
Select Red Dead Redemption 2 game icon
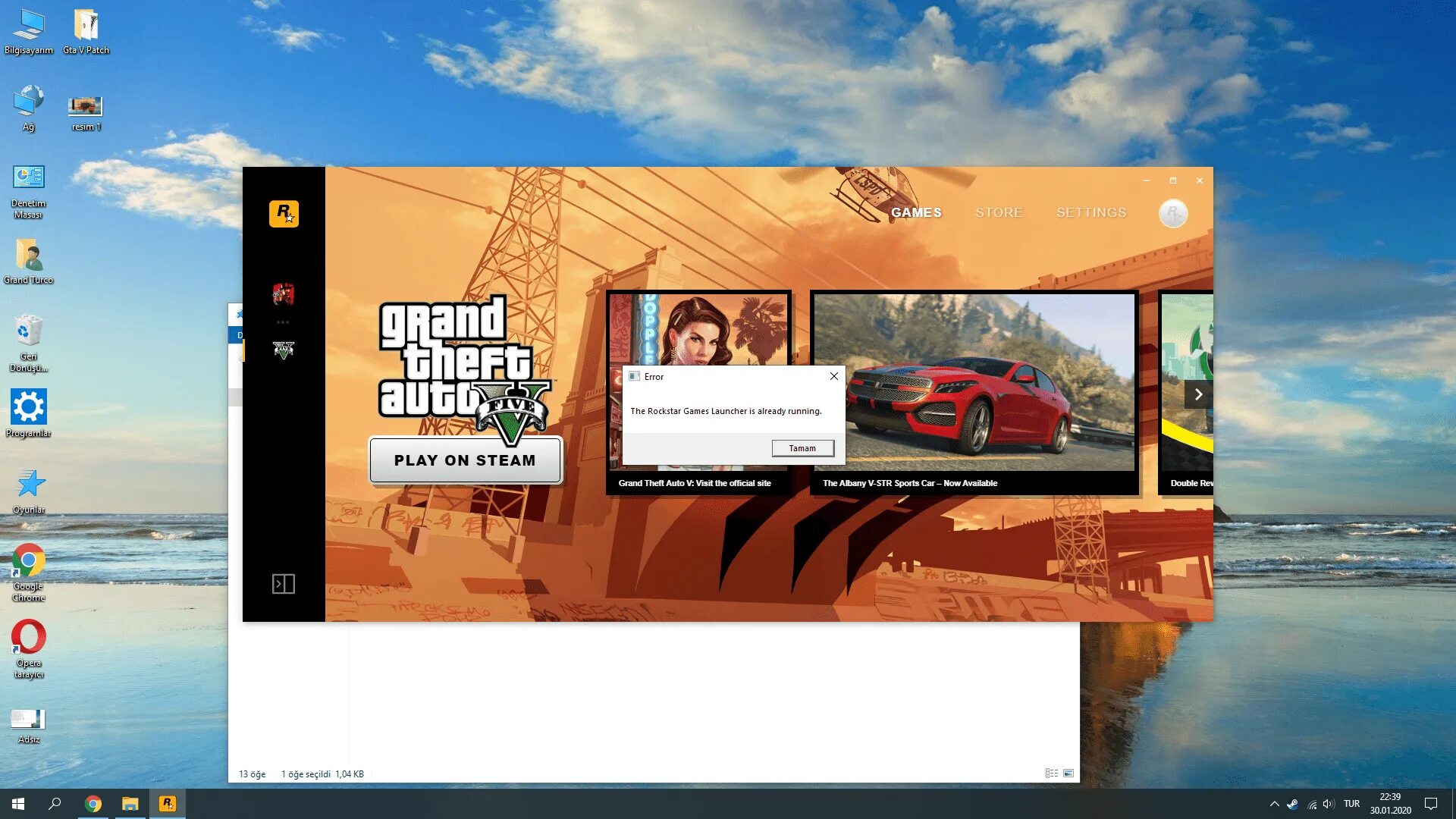[284, 293]
